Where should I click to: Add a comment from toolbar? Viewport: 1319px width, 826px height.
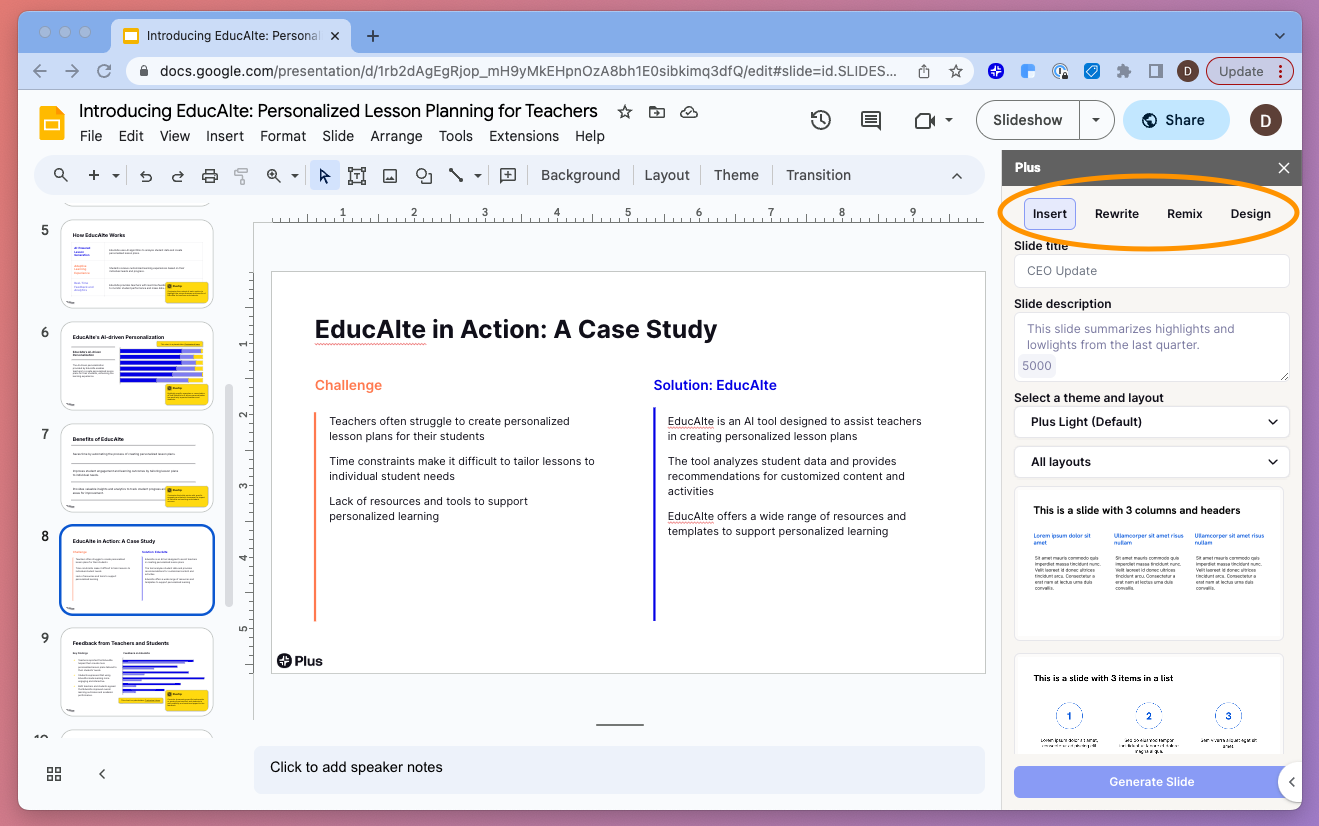point(508,175)
